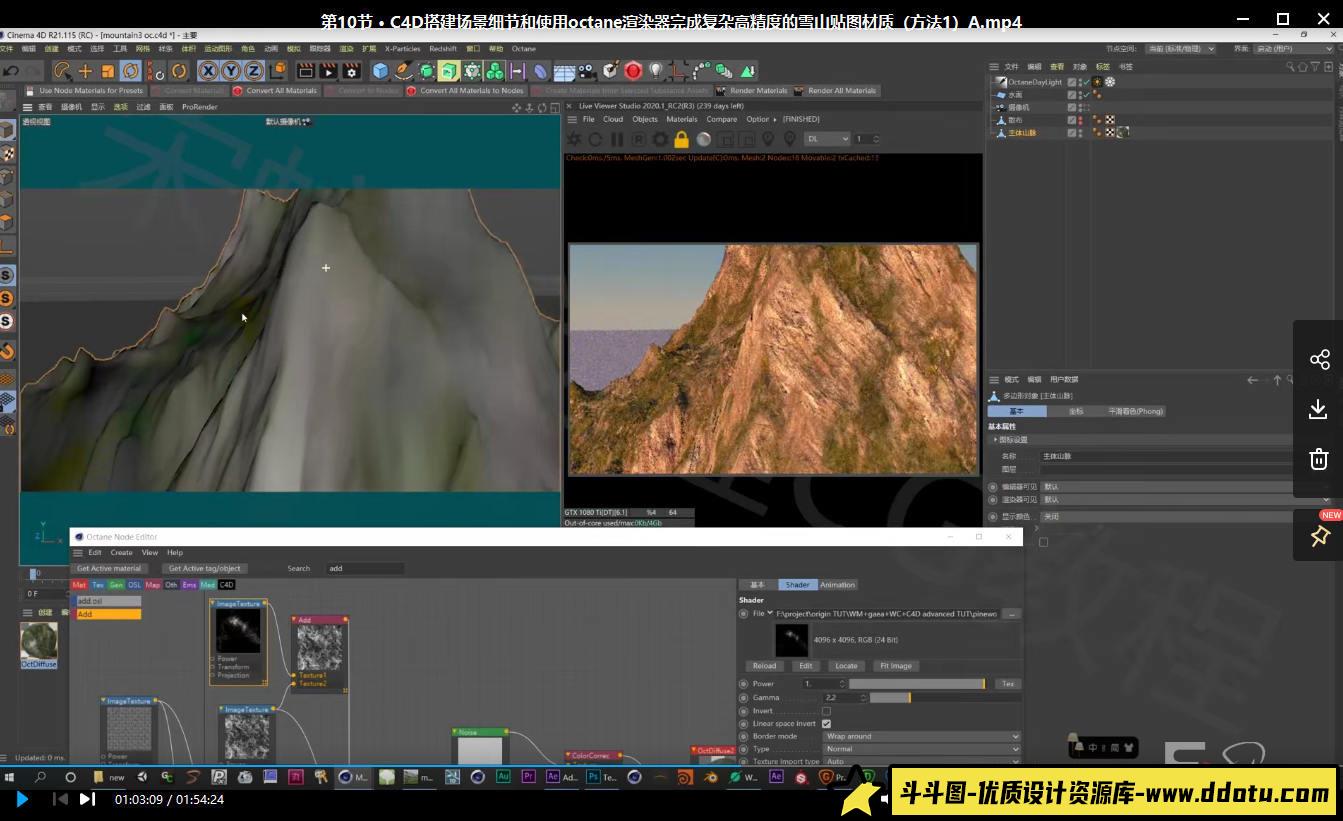Open the X-Particles menu
The width and height of the screenshot is (1343, 821).
[403, 48]
